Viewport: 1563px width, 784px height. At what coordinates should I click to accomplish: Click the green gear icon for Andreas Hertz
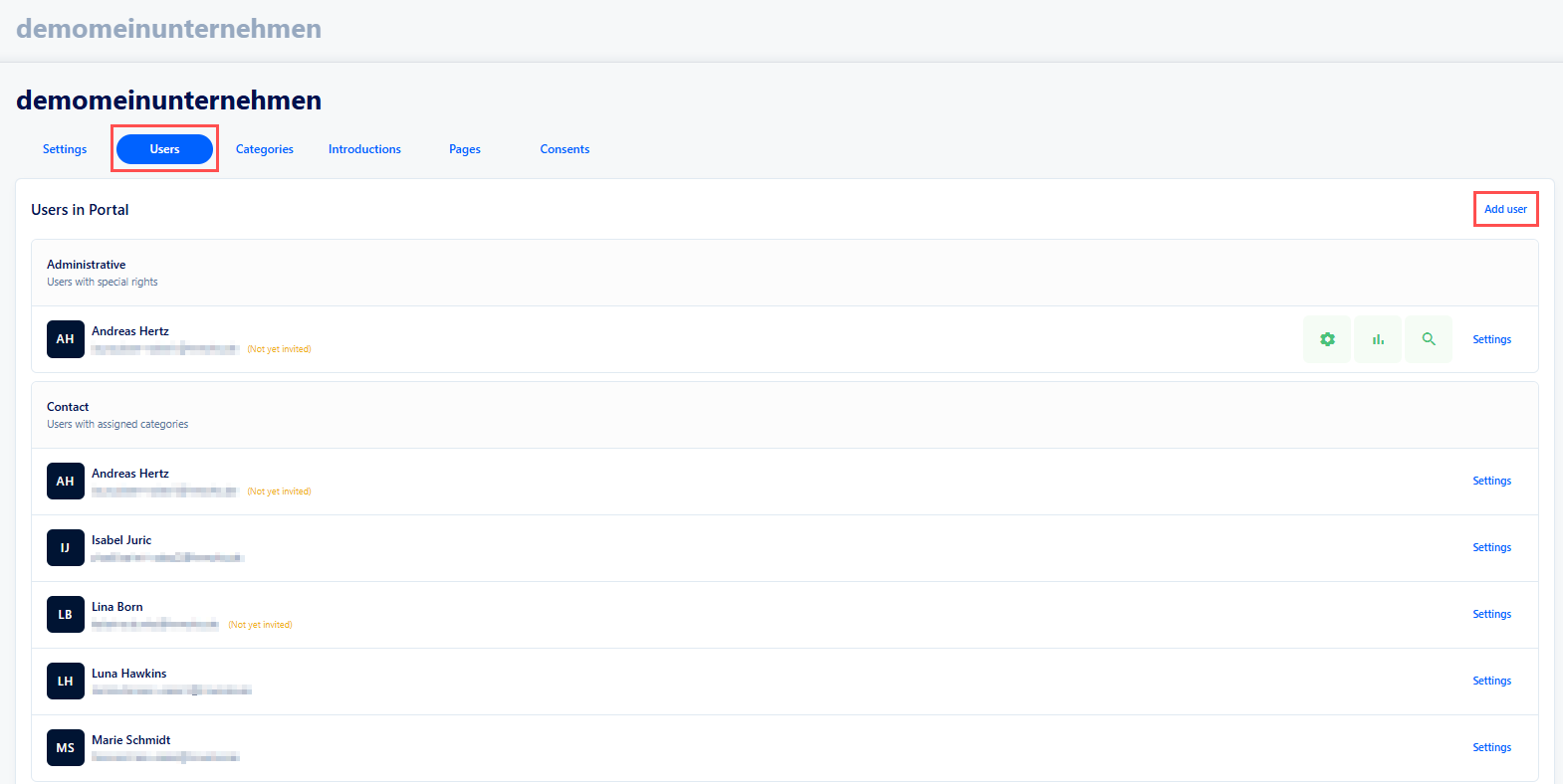(x=1327, y=339)
